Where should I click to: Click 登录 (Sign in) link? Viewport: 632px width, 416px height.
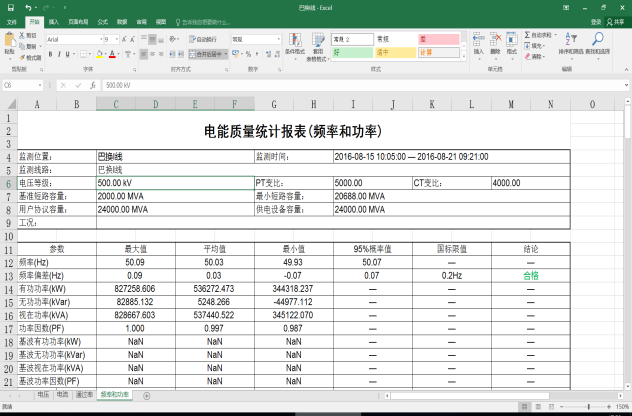[x=596, y=22]
